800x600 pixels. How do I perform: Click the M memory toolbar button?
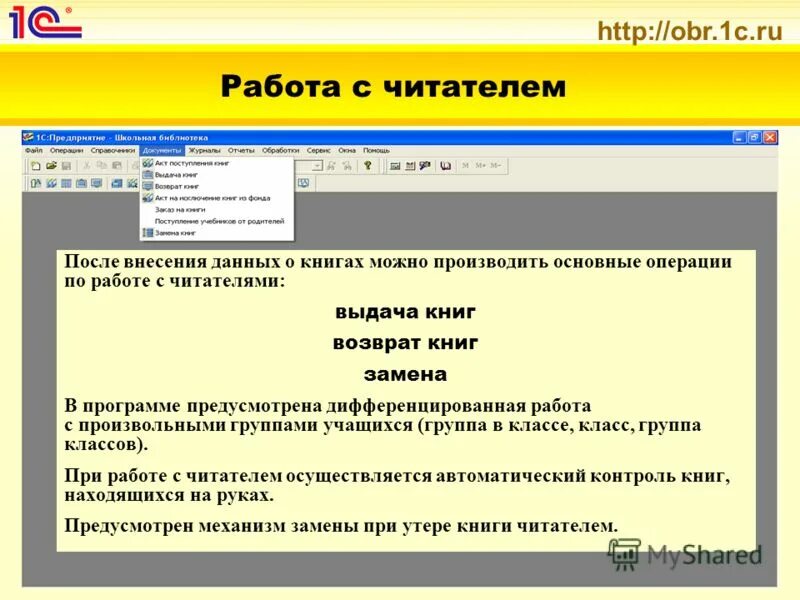click(x=465, y=166)
